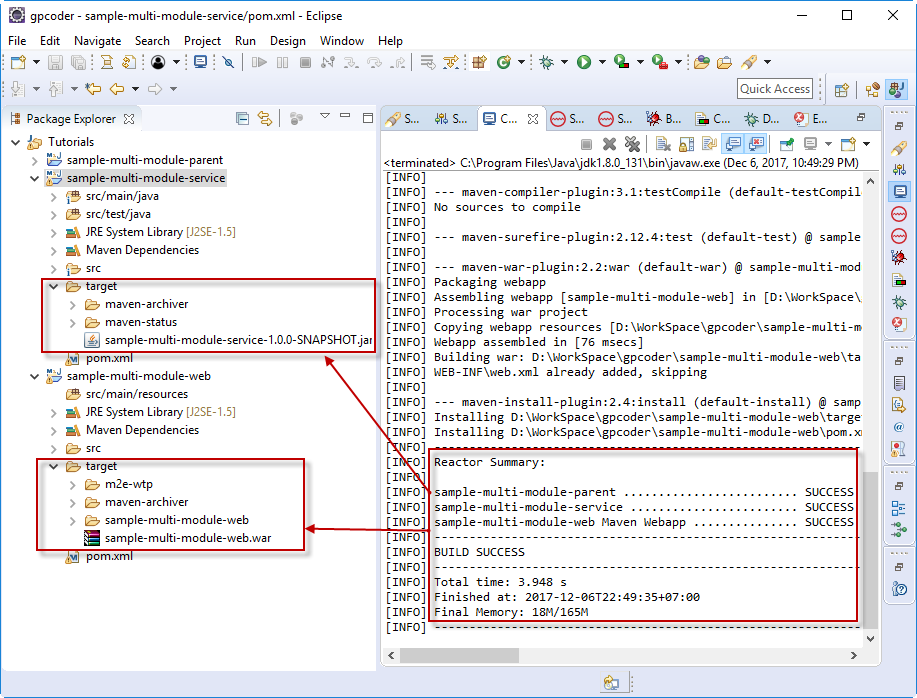The height and width of the screenshot is (698, 917).
Task: Open the Project menu
Action: (x=202, y=41)
